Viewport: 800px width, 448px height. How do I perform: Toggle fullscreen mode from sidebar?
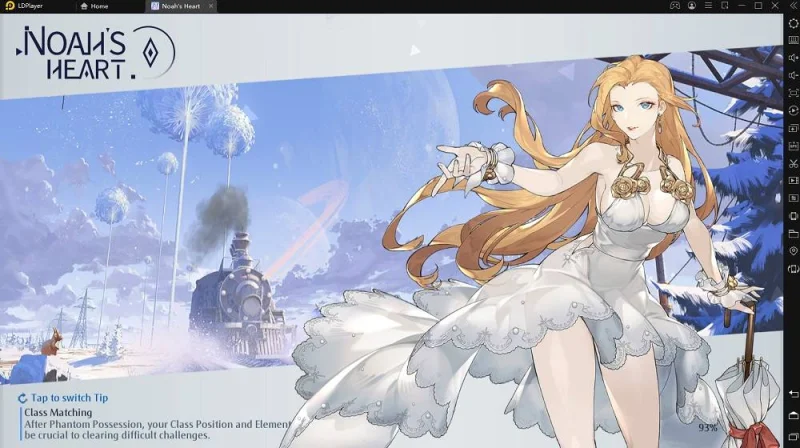[793, 93]
